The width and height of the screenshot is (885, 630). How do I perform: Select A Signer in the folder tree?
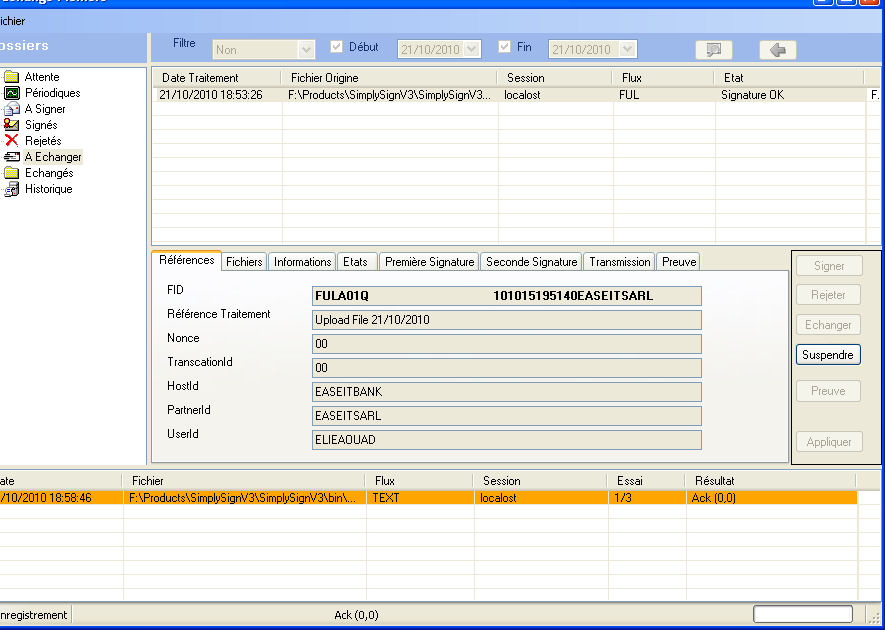[45, 109]
